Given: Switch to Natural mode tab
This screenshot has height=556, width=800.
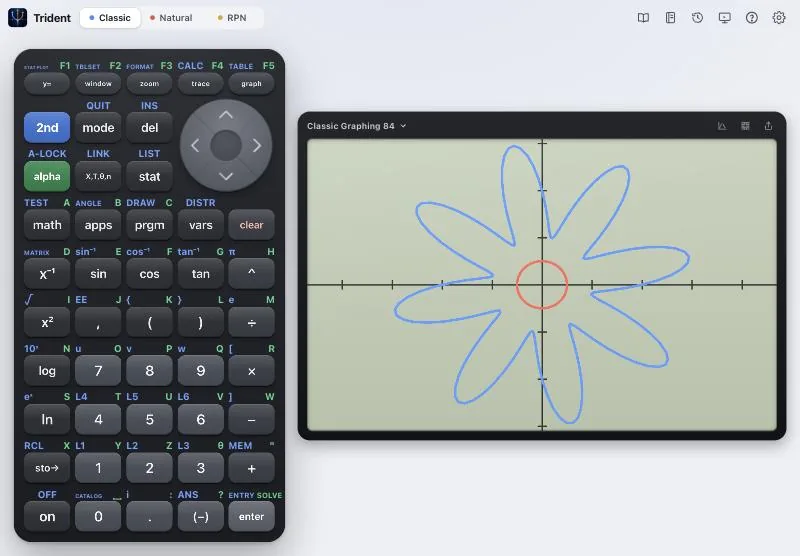Looking at the screenshot, I should [x=171, y=18].
